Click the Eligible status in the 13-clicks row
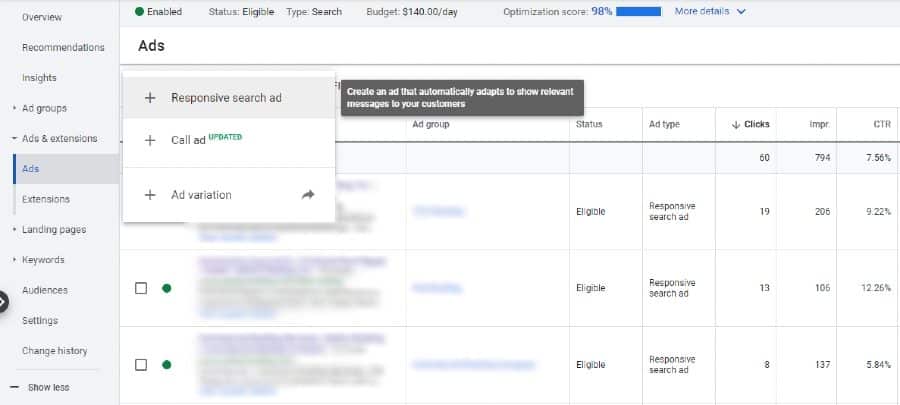This screenshot has width=900, height=405. click(x=591, y=288)
